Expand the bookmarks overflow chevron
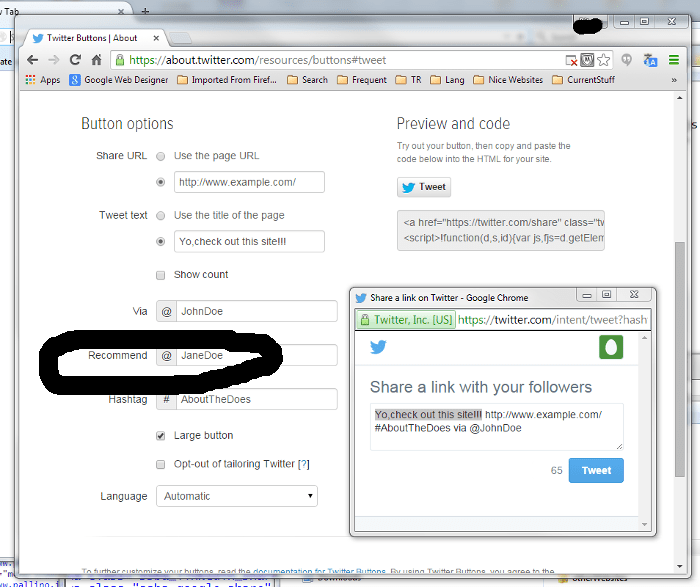Screen dimensions: 700x587 674,80
